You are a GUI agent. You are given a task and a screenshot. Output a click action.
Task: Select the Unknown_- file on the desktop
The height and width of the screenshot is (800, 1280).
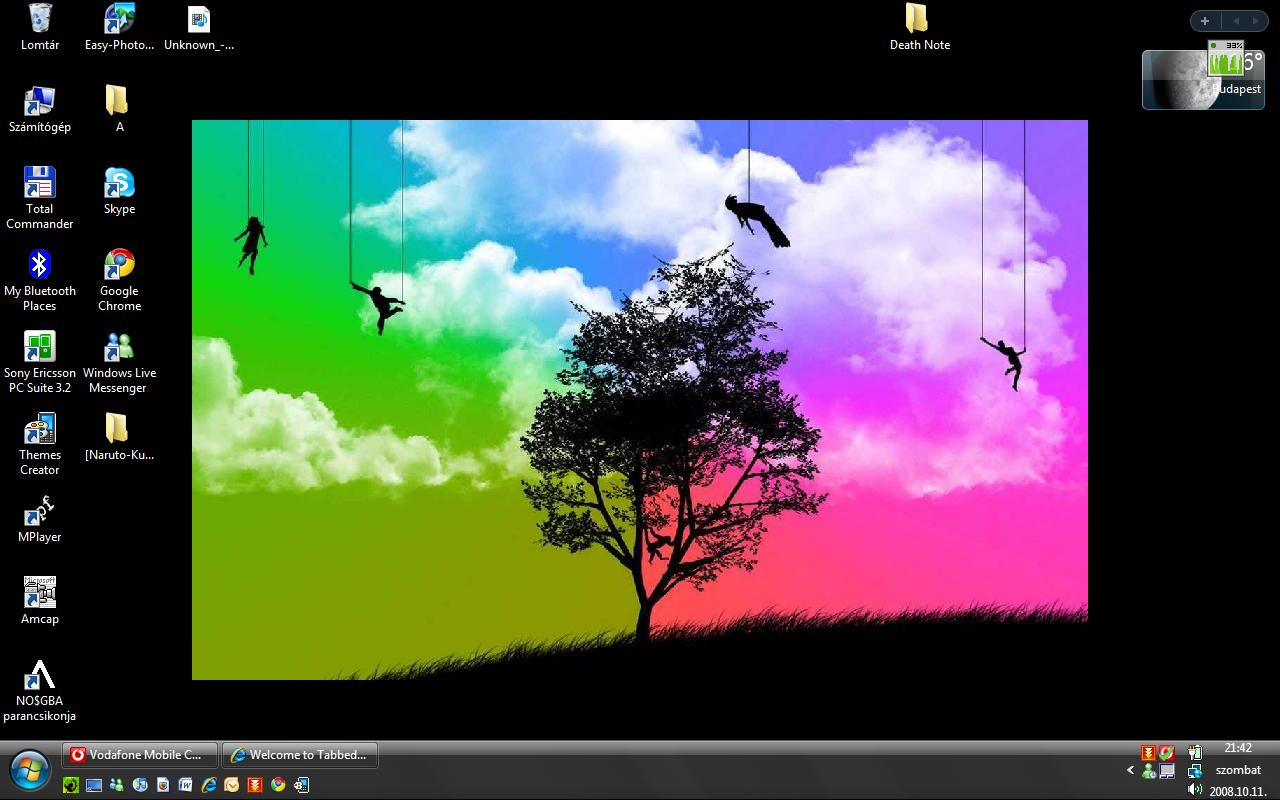[199, 27]
